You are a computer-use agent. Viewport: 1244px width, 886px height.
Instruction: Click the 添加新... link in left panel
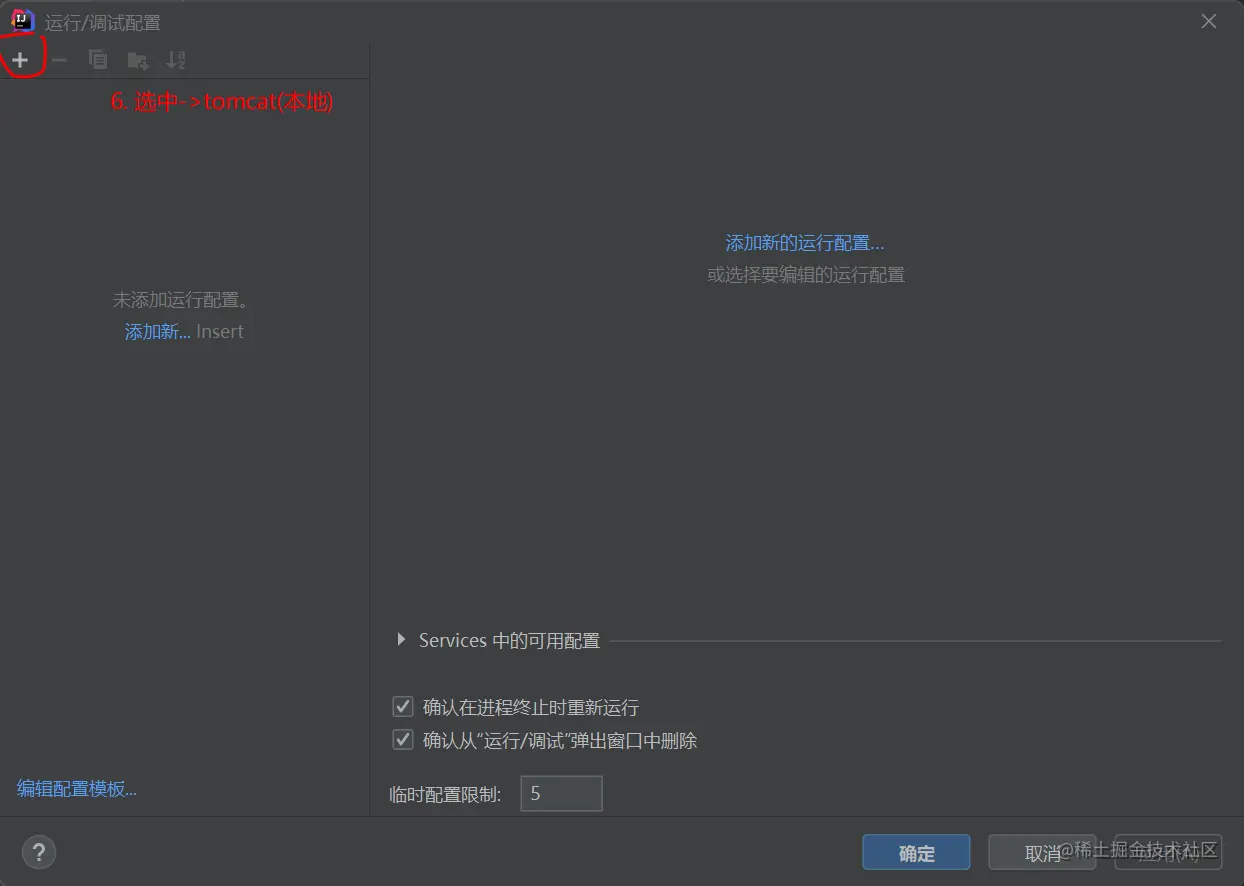click(156, 331)
